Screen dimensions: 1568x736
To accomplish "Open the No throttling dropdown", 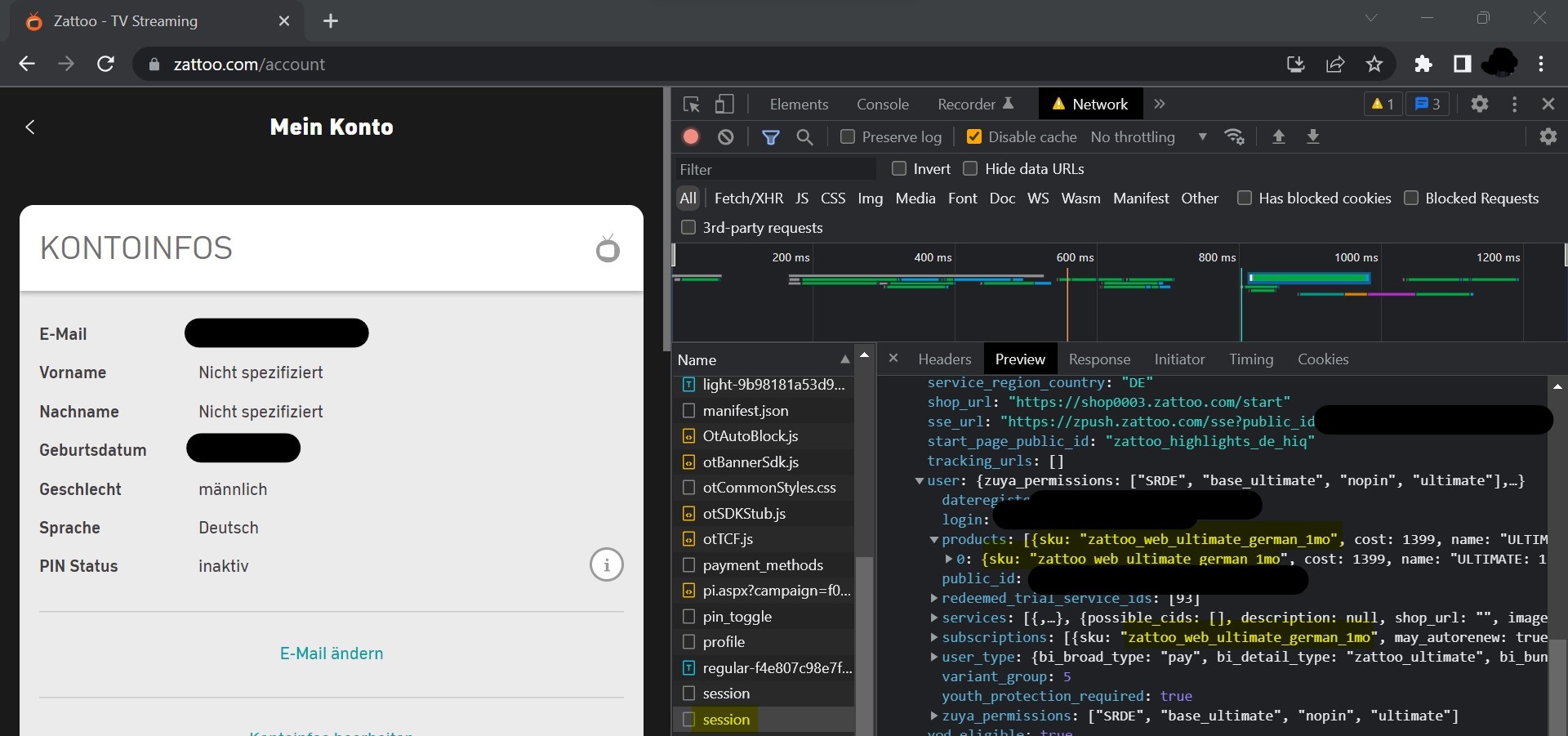I will tap(1149, 136).
